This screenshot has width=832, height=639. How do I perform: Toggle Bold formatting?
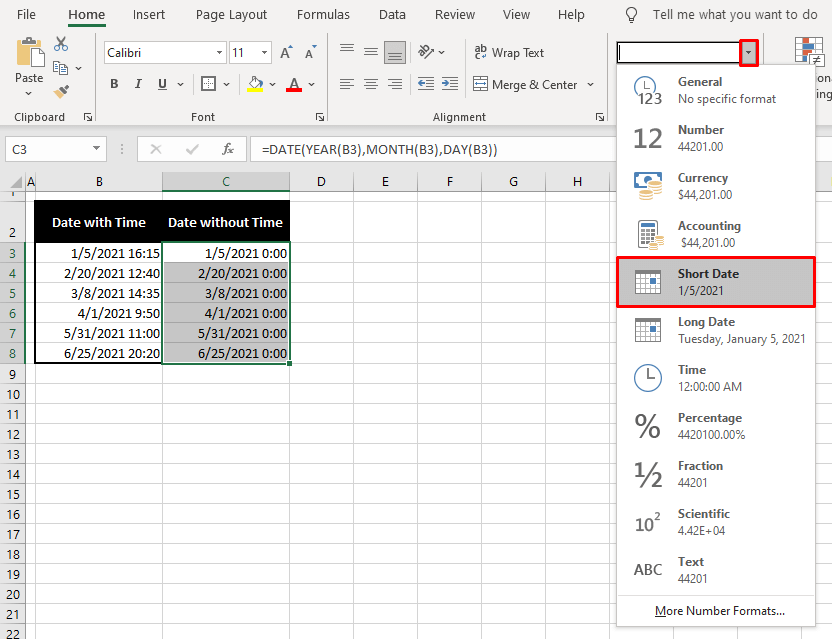pos(114,85)
